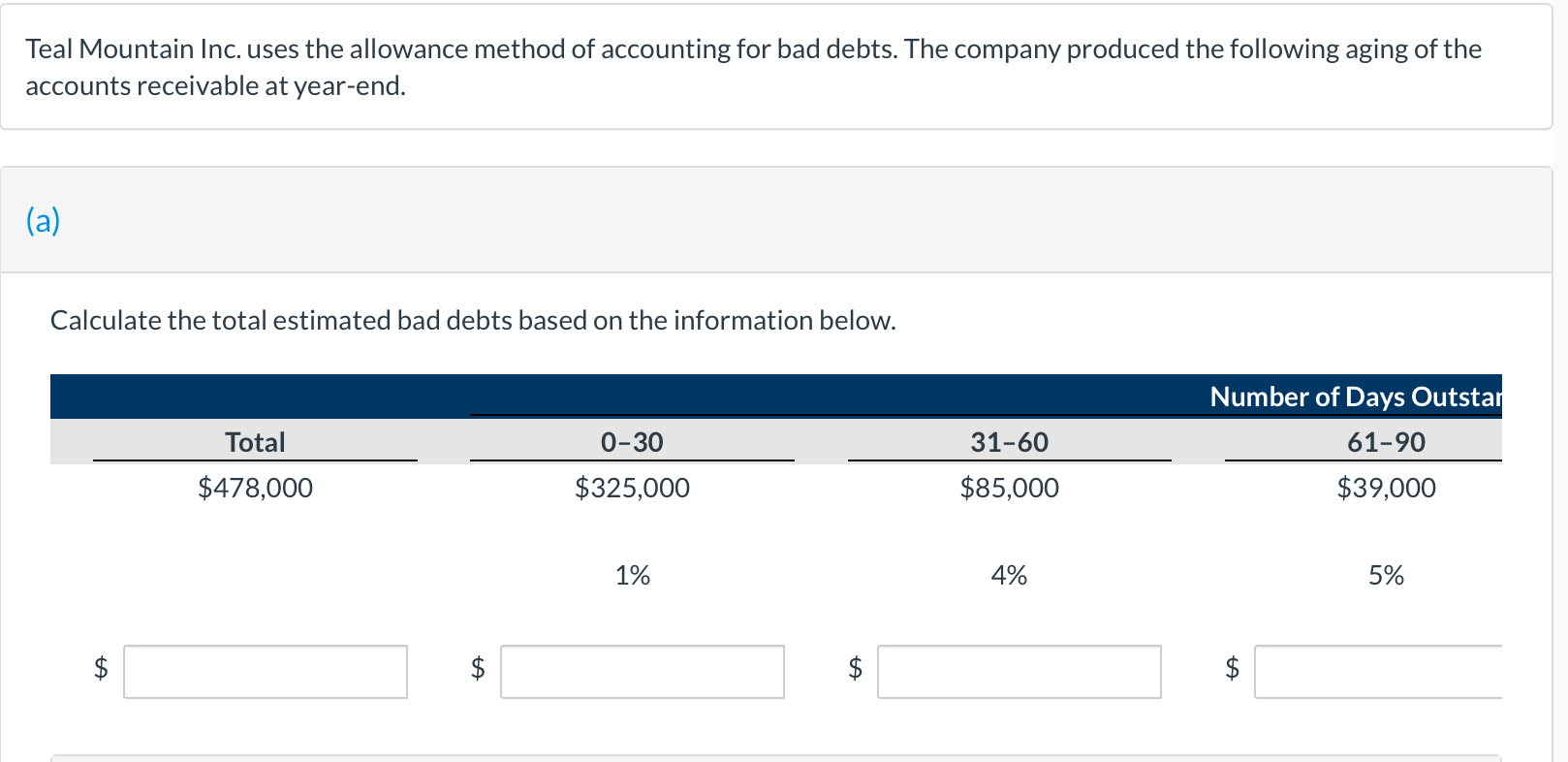Click the Total column header
Image resolution: width=1568 pixels, height=762 pixels.
tap(255, 442)
